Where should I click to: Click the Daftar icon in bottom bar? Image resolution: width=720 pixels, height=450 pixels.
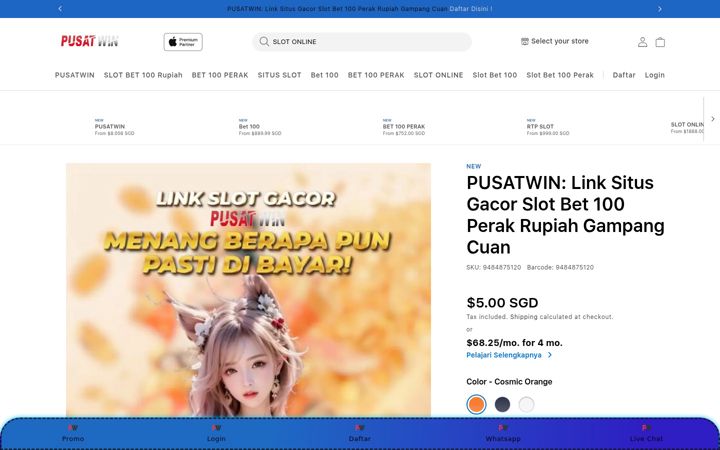pos(360,428)
